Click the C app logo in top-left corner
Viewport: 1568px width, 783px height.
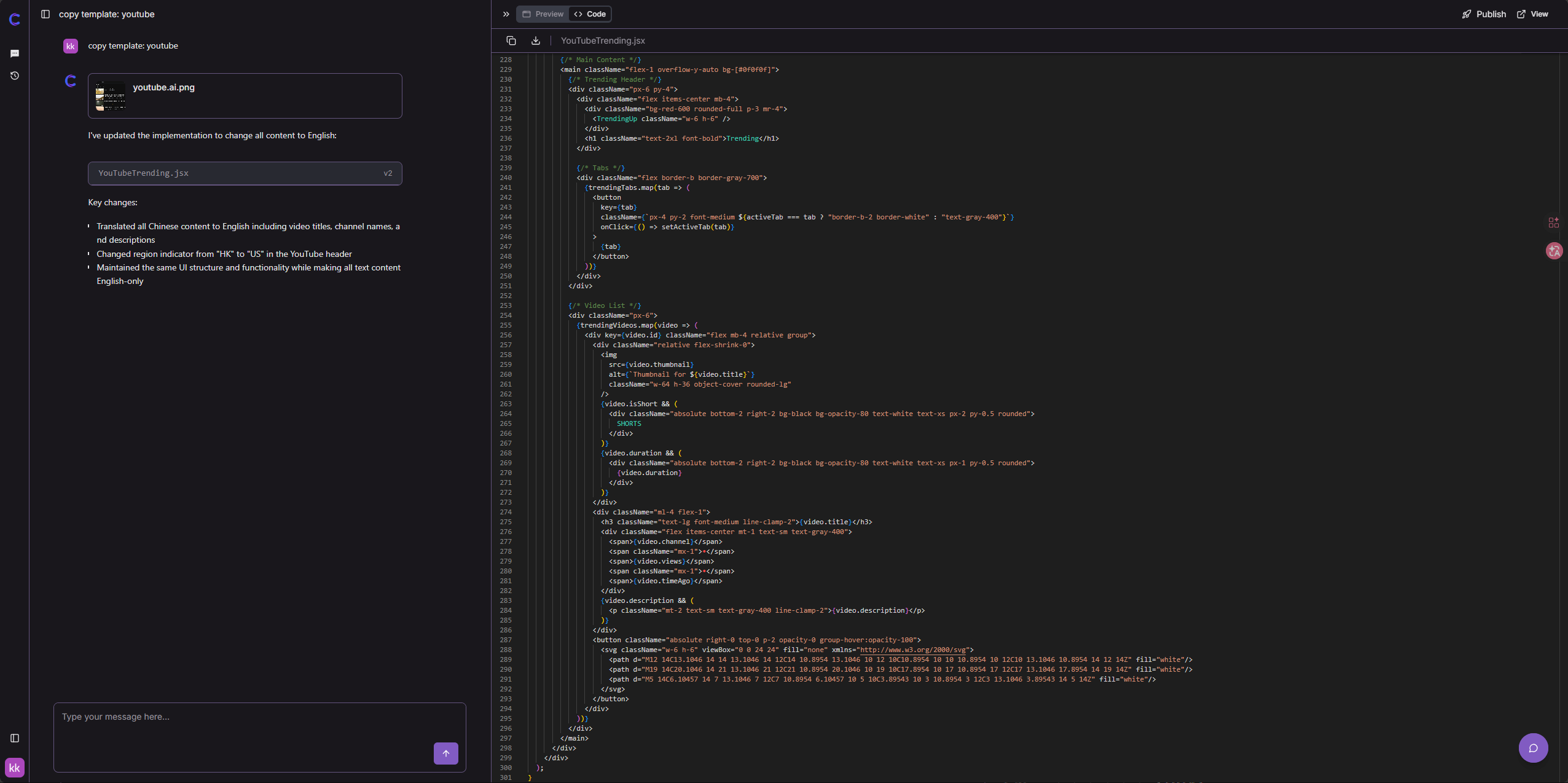tap(15, 18)
